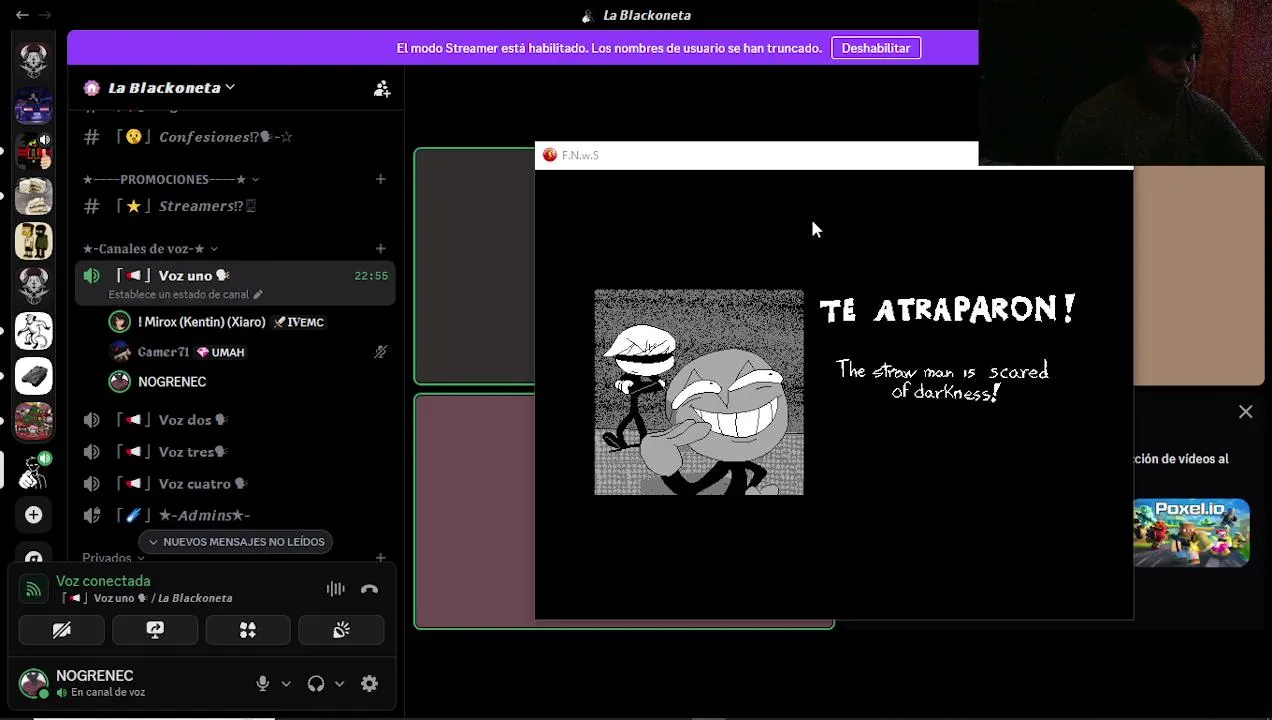Screen dimensions: 1272x720
Task: Click the voice connection signal icon
Action: pyautogui.click(x=33, y=589)
